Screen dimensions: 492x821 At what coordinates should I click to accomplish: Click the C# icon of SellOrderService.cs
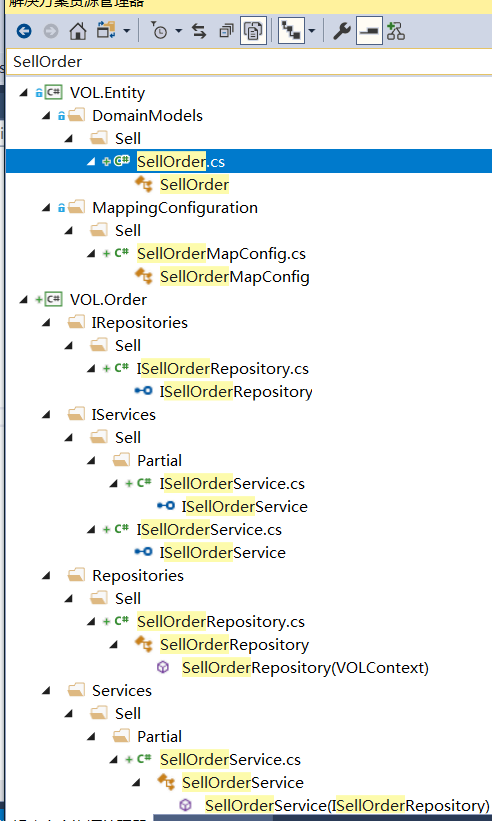(x=144, y=759)
